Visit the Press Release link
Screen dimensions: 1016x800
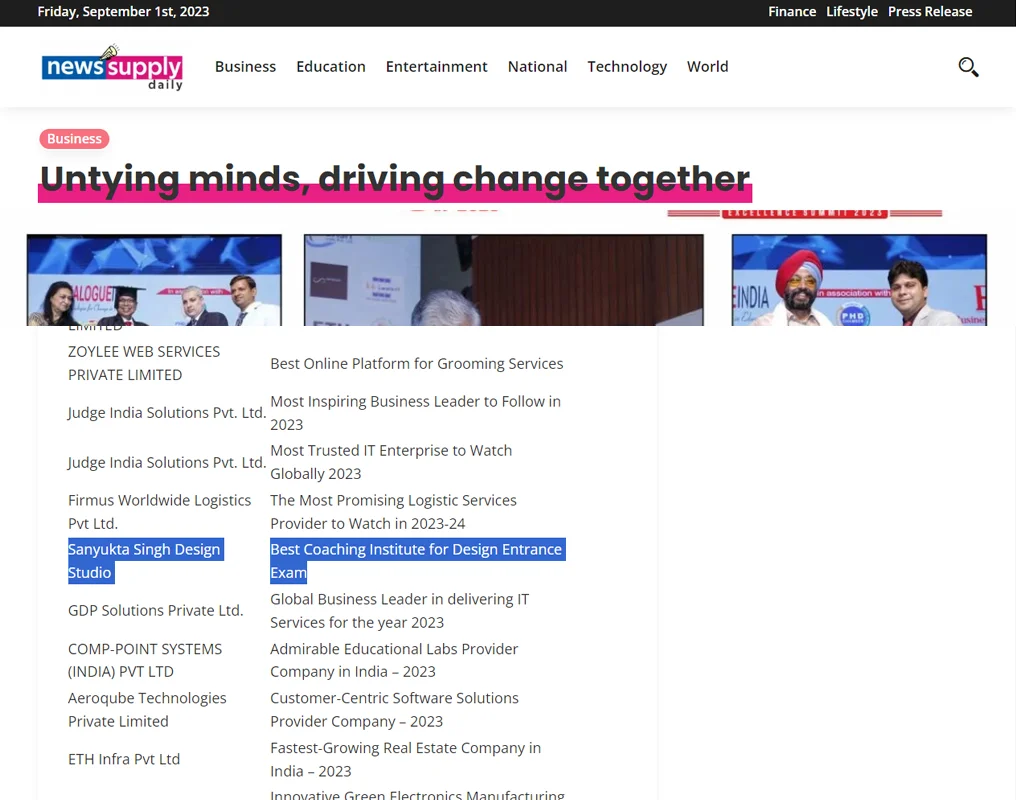coord(929,12)
